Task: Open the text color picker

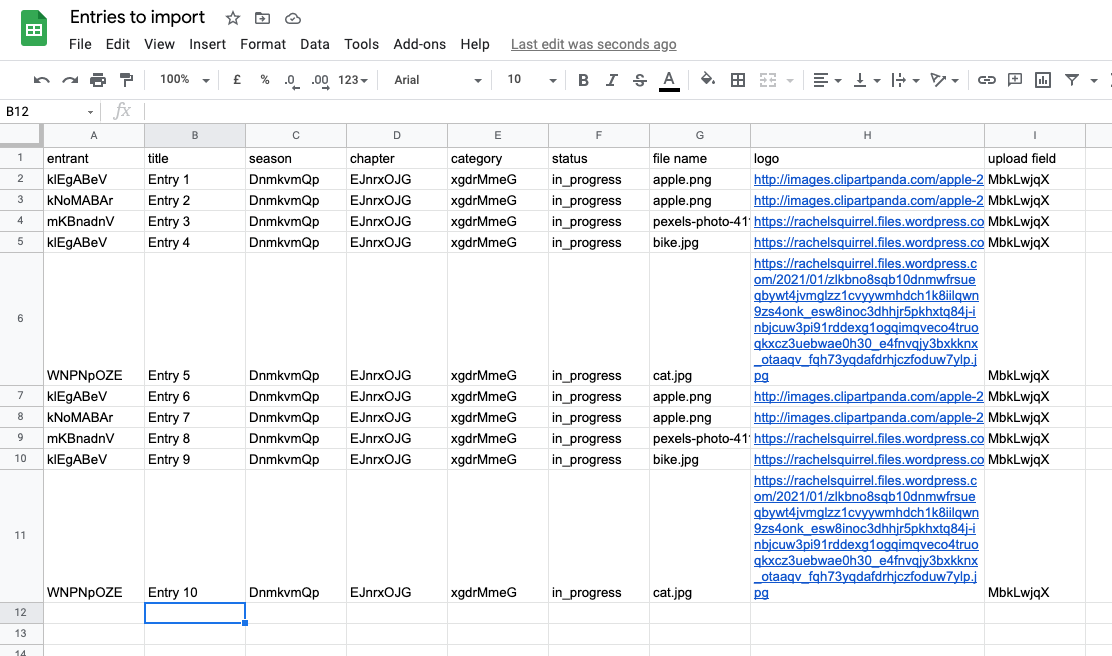Action: pos(667,79)
